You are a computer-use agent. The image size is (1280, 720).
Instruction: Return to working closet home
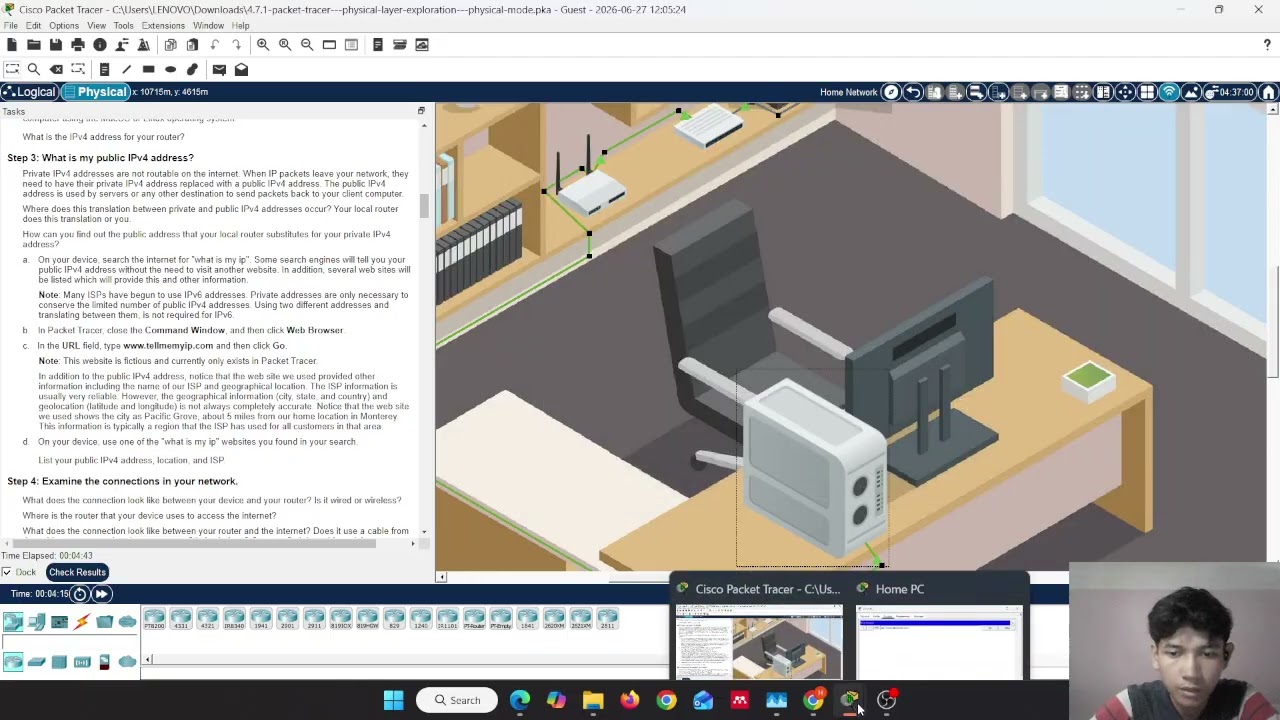[1269, 92]
